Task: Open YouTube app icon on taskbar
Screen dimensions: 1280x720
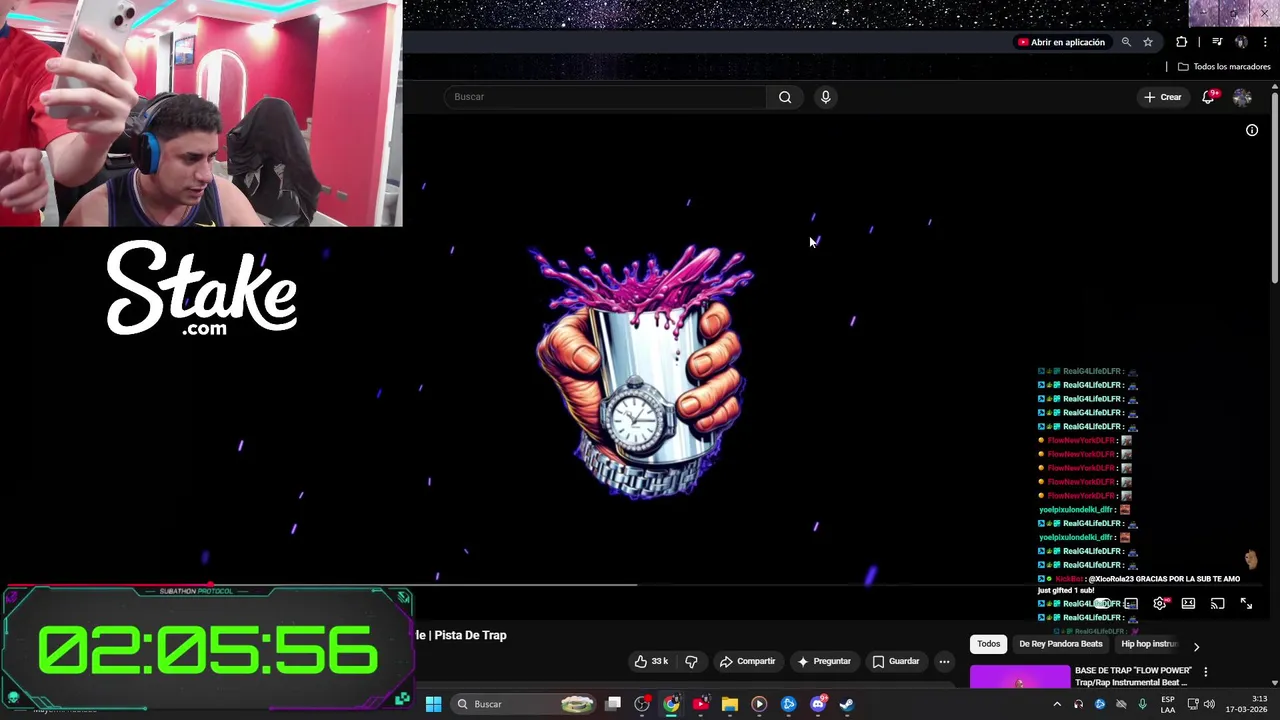Action: point(700,704)
